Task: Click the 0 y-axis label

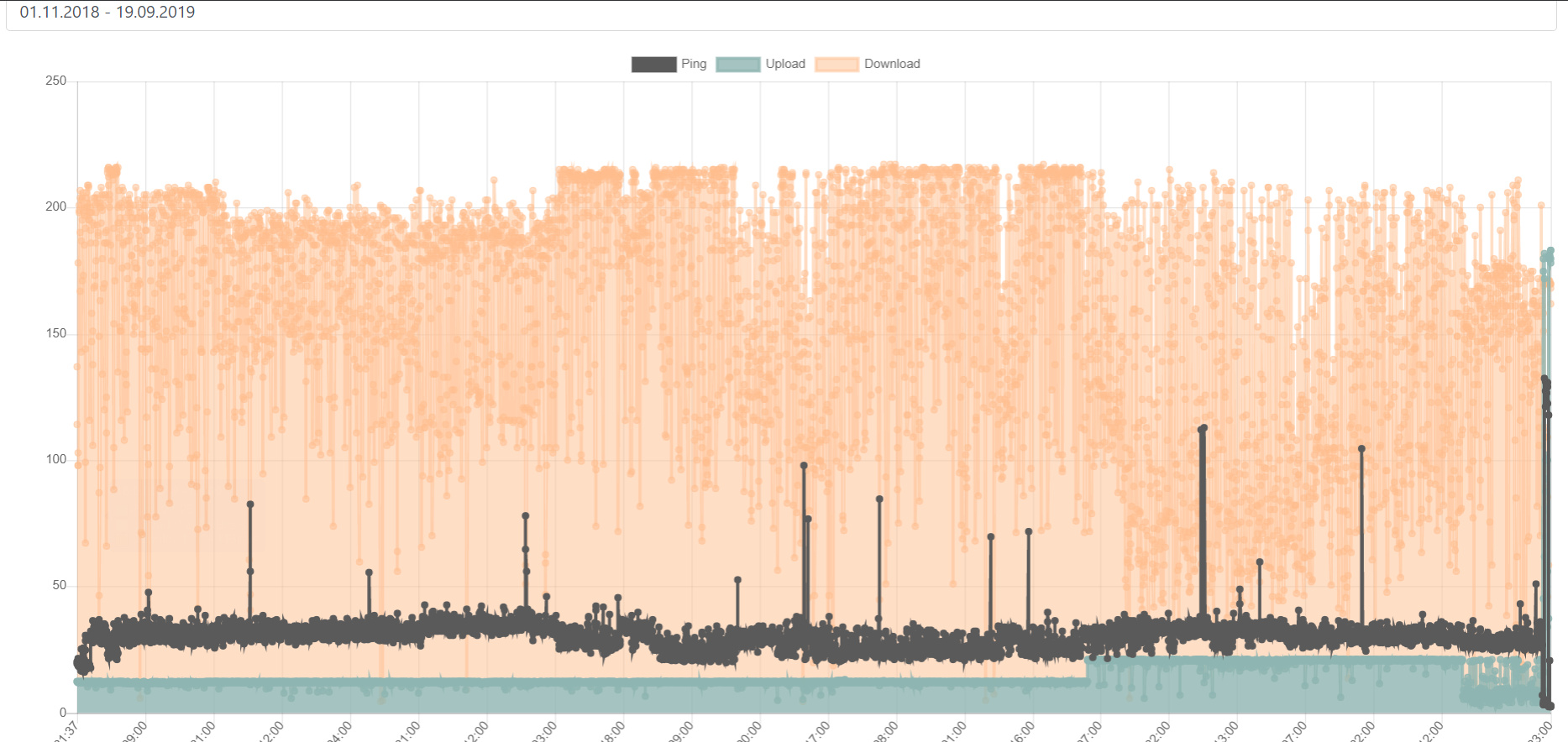Action: click(63, 713)
